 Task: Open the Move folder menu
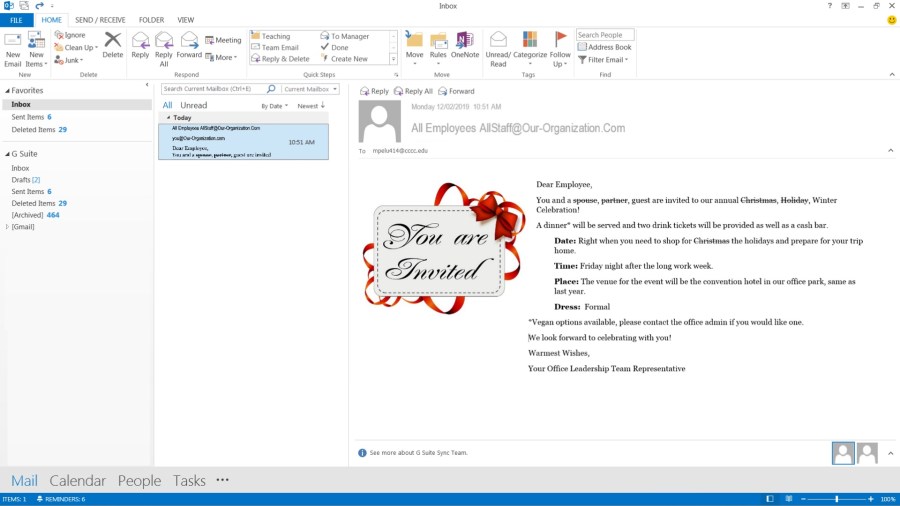(414, 49)
